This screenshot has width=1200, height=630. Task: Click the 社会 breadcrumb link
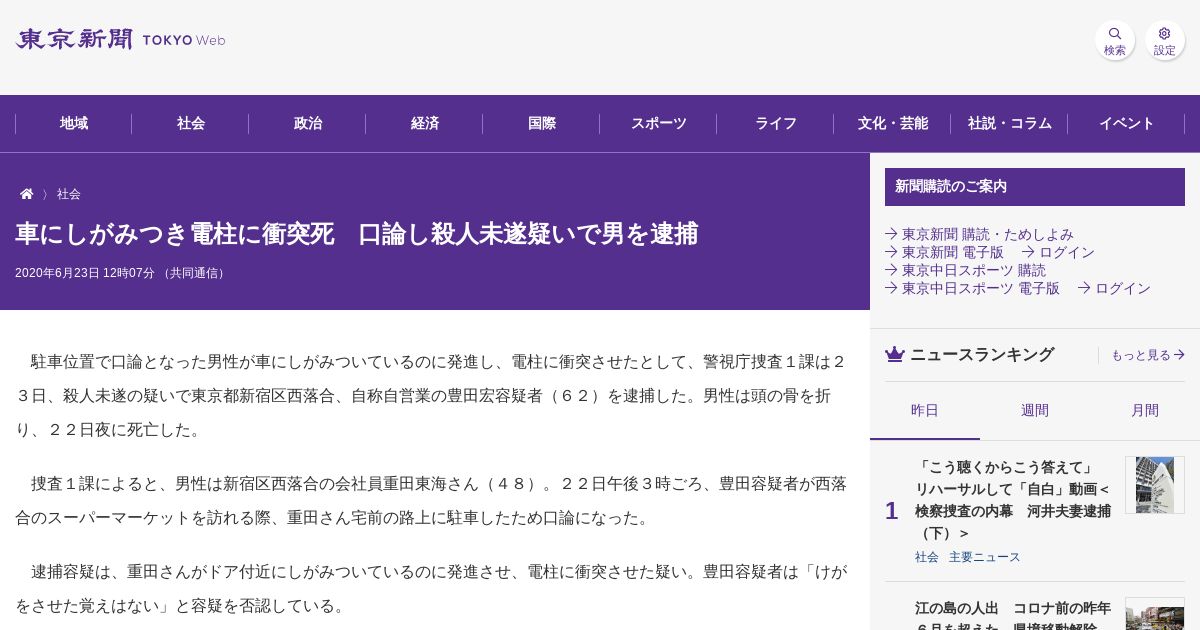coord(69,194)
